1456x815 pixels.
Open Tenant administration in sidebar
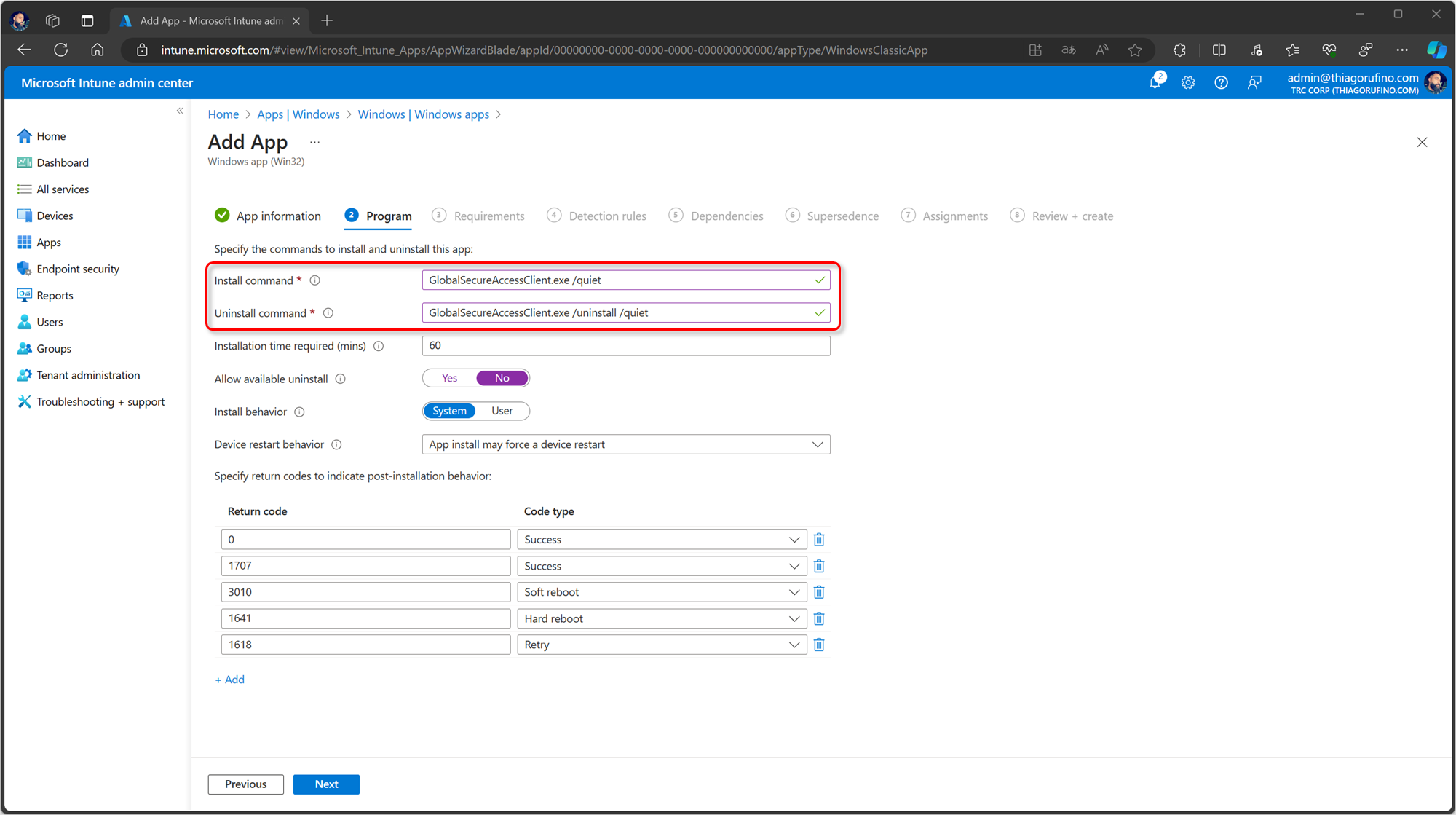(x=88, y=375)
